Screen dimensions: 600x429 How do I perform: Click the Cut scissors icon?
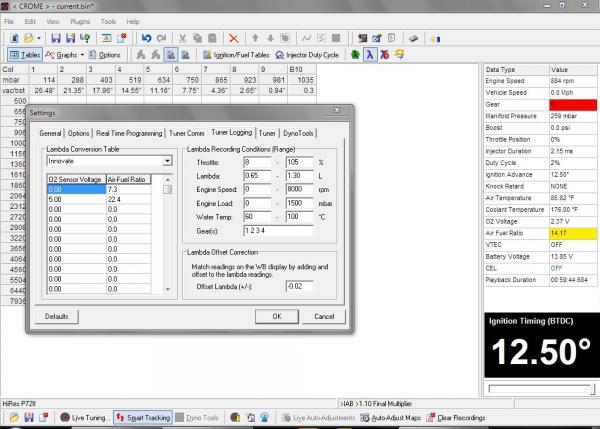183,38
